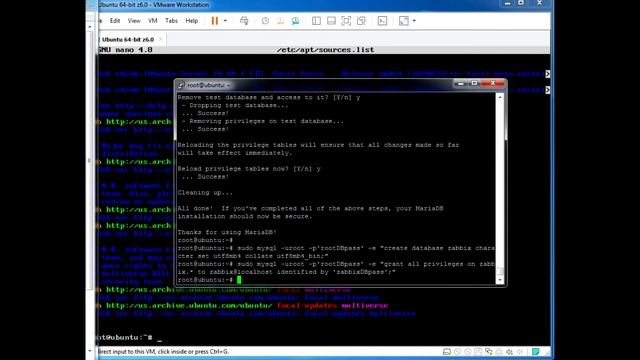The width and height of the screenshot is (640, 360).
Task: Maximize the VMware Workstation window
Action: 521,4
